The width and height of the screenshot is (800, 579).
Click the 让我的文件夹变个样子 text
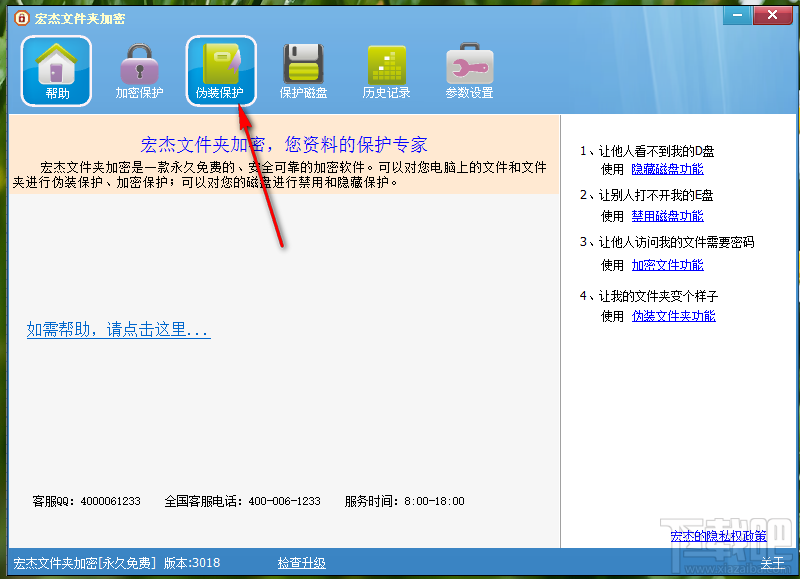(x=658, y=296)
